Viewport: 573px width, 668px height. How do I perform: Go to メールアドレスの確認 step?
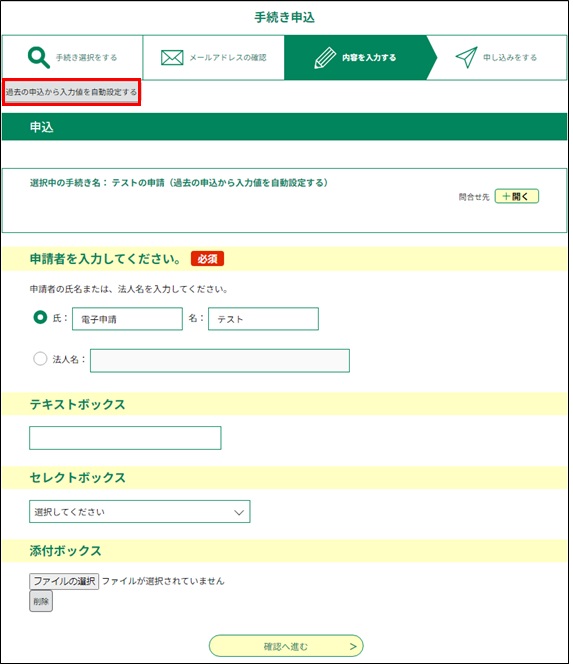coord(213,58)
